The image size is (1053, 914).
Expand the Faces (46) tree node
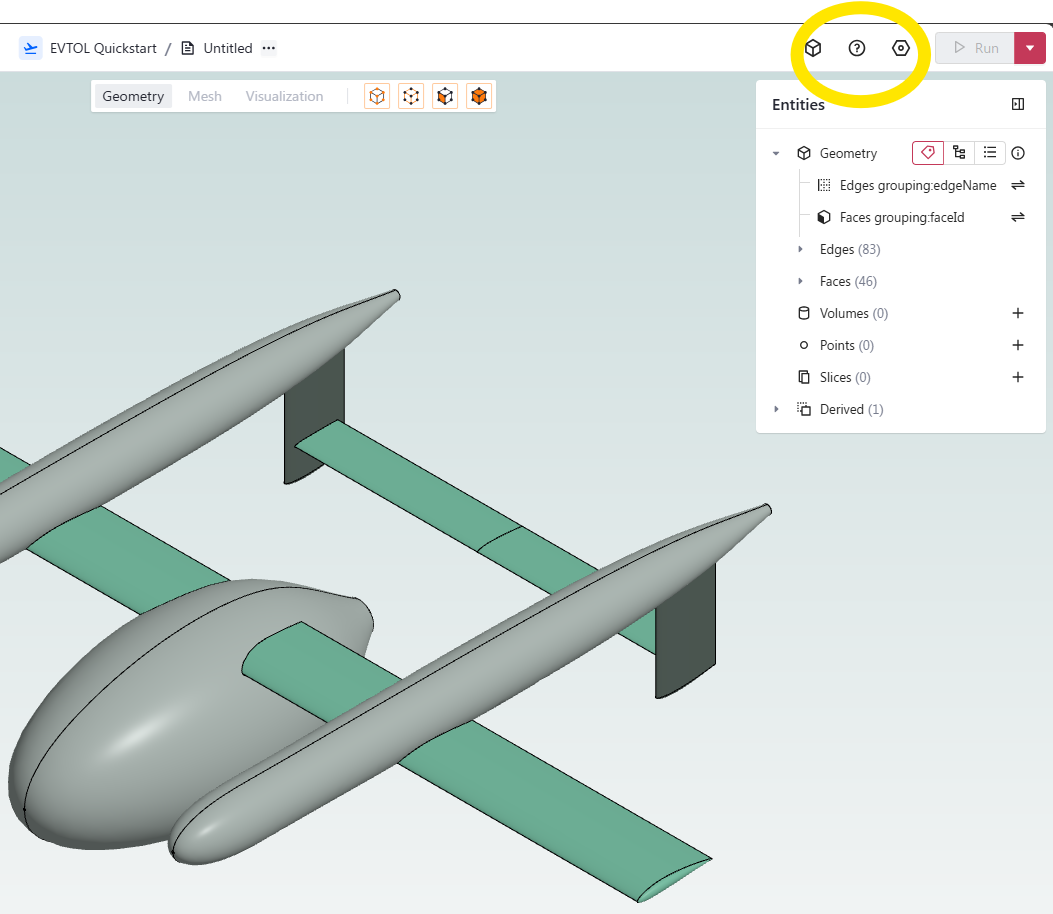(799, 281)
